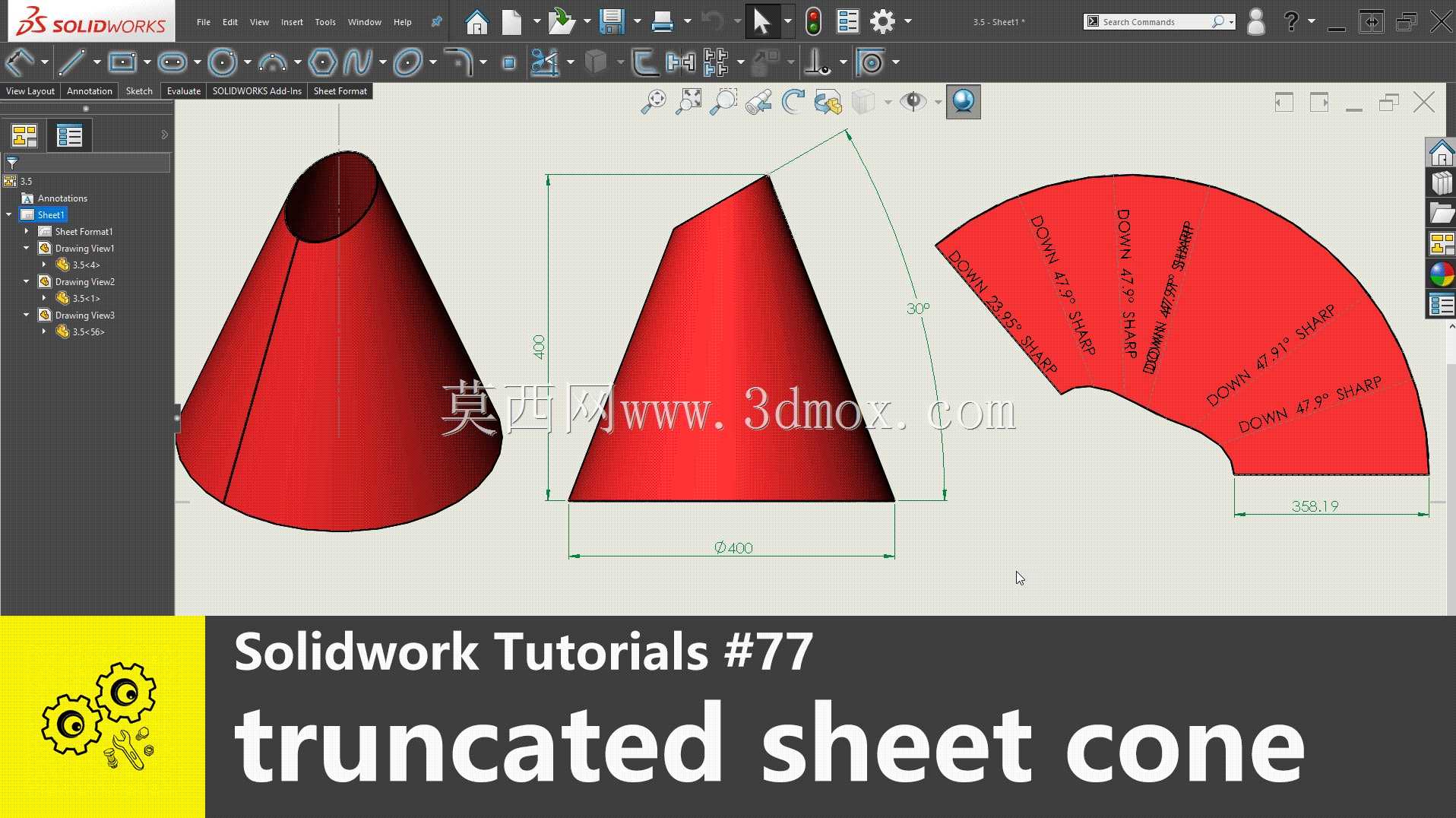Select the Smart Dimension tool

tap(20, 62)
